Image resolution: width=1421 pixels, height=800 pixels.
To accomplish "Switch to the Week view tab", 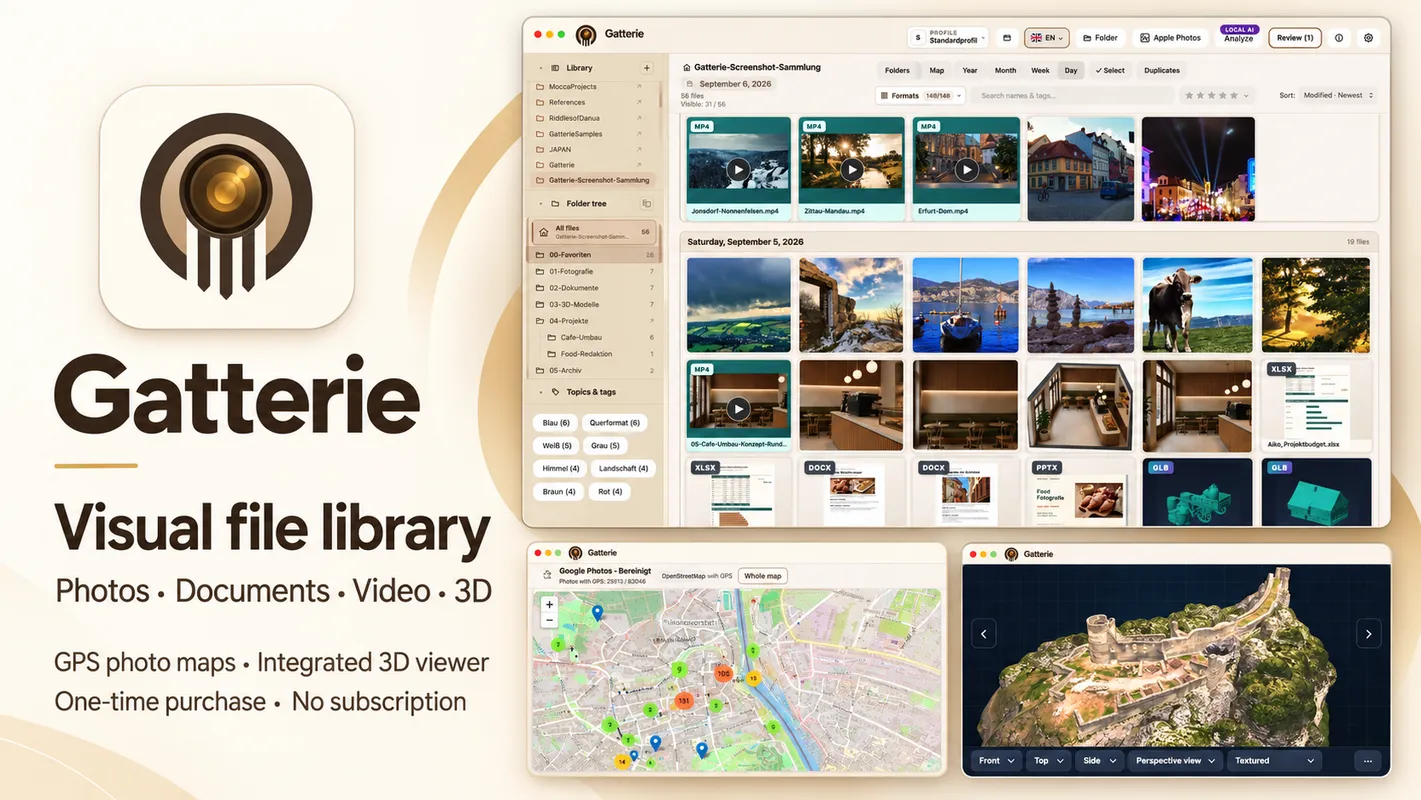I will pos(1040,70).
